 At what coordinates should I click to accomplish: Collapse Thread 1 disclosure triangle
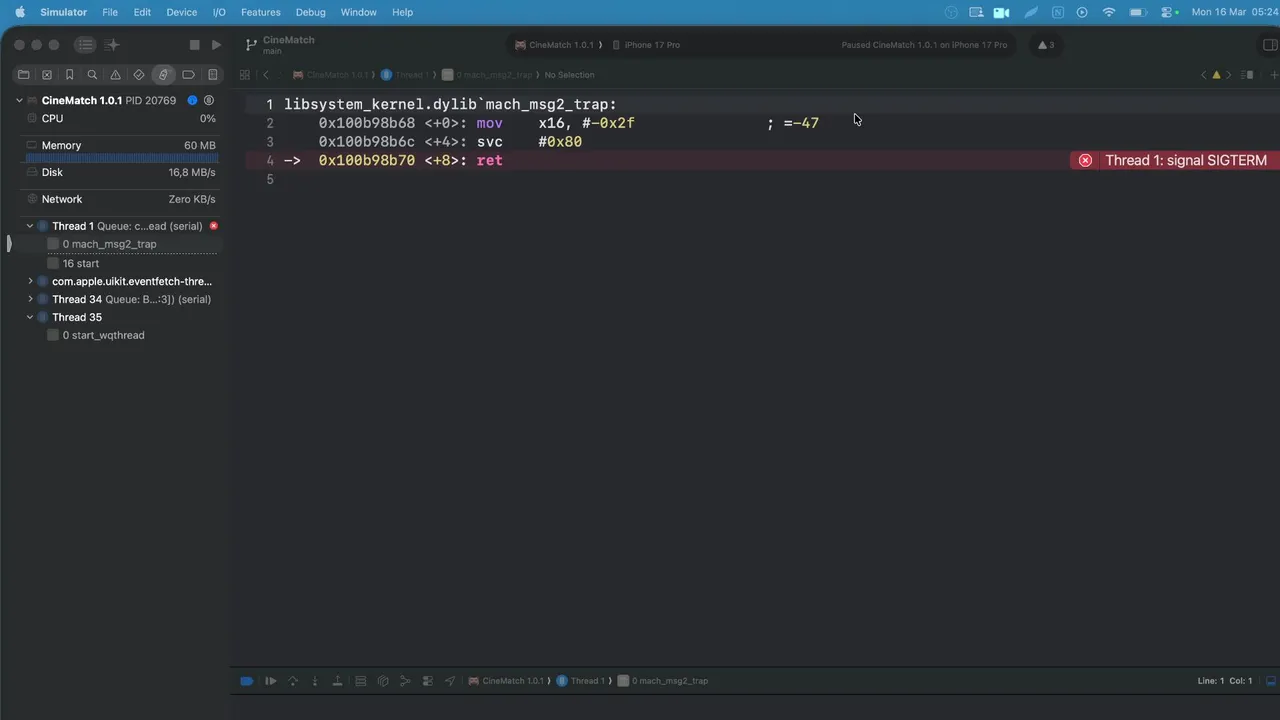(30, 226)
